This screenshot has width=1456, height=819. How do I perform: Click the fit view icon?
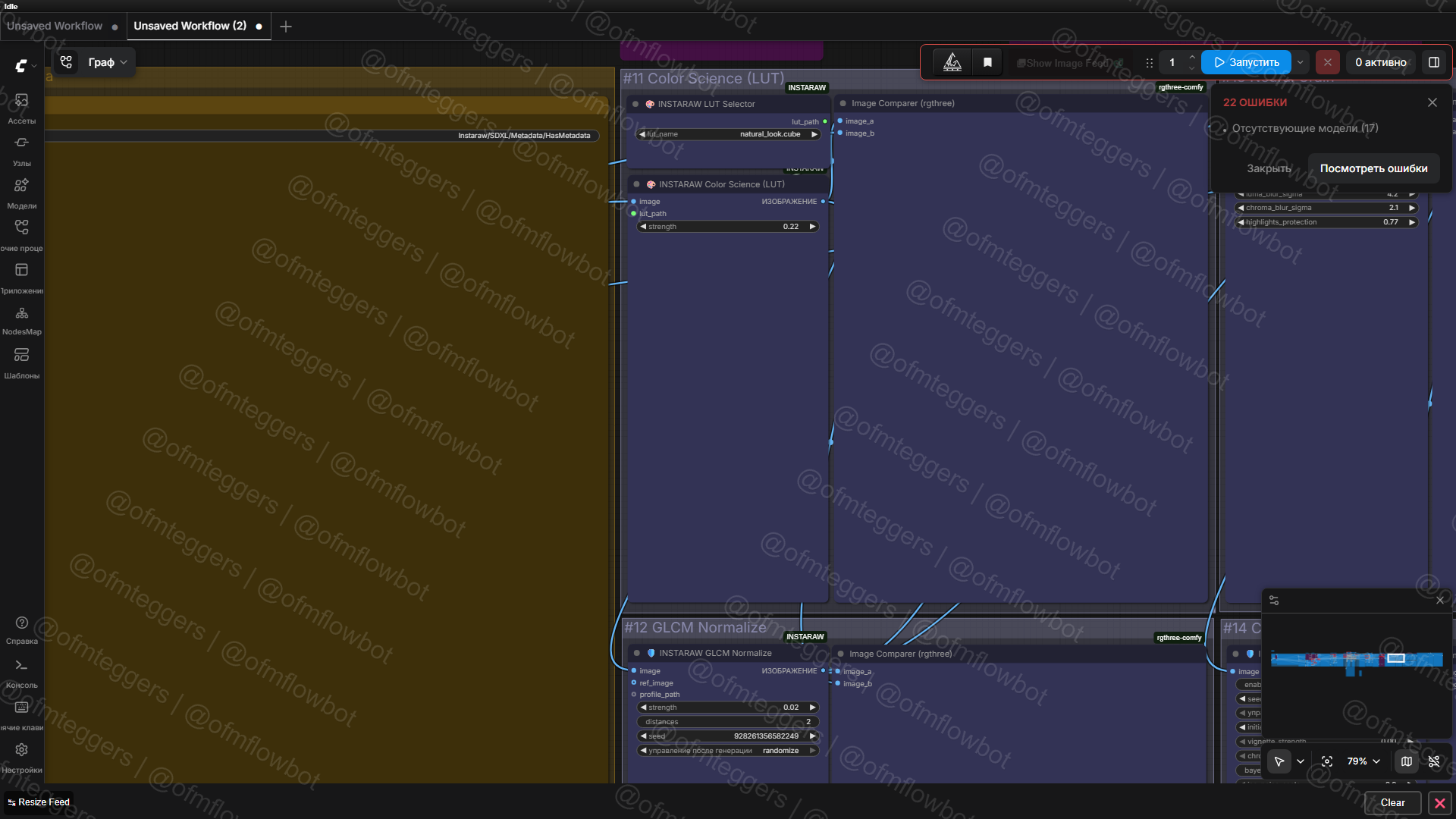[x=1327, y=761]
